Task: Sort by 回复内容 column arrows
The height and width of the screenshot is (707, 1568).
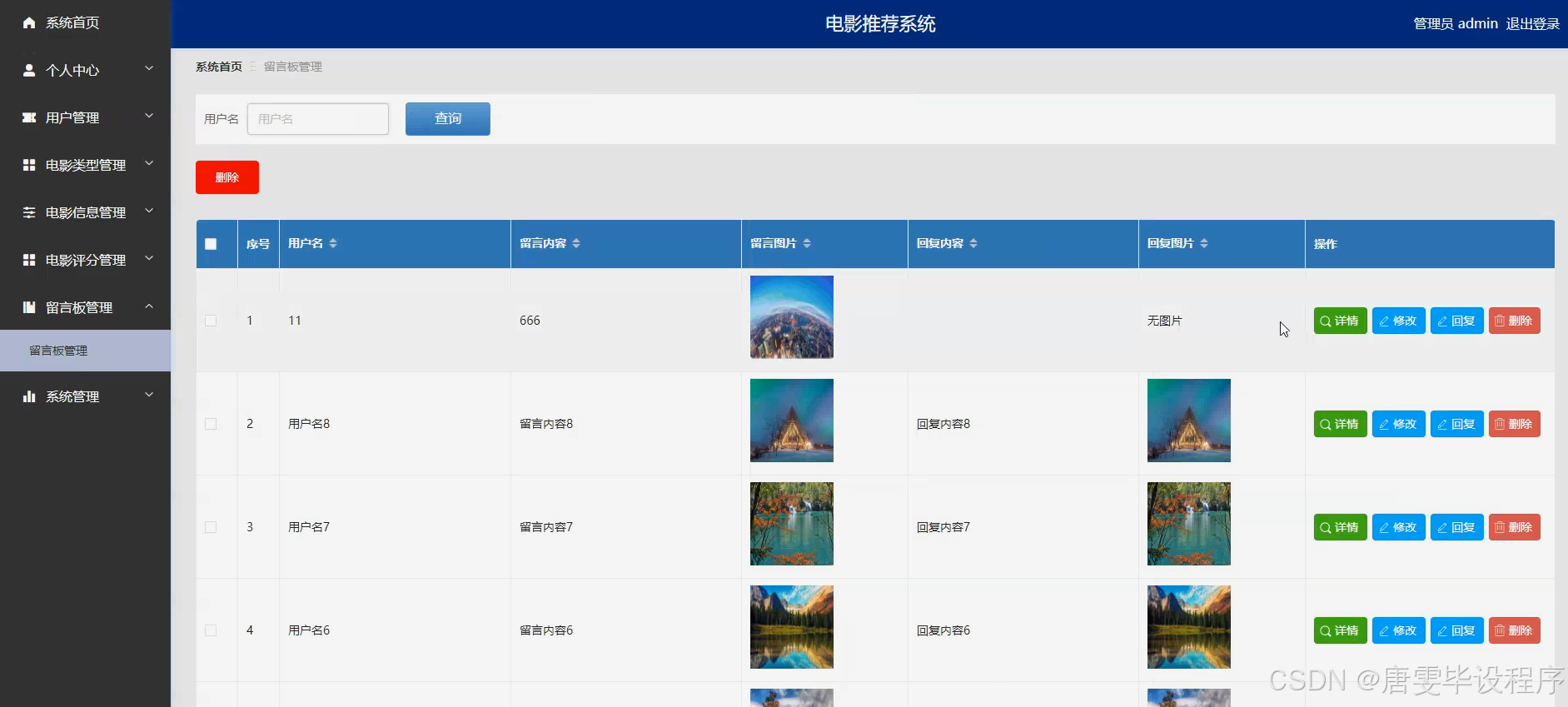Action: [973, 243]
